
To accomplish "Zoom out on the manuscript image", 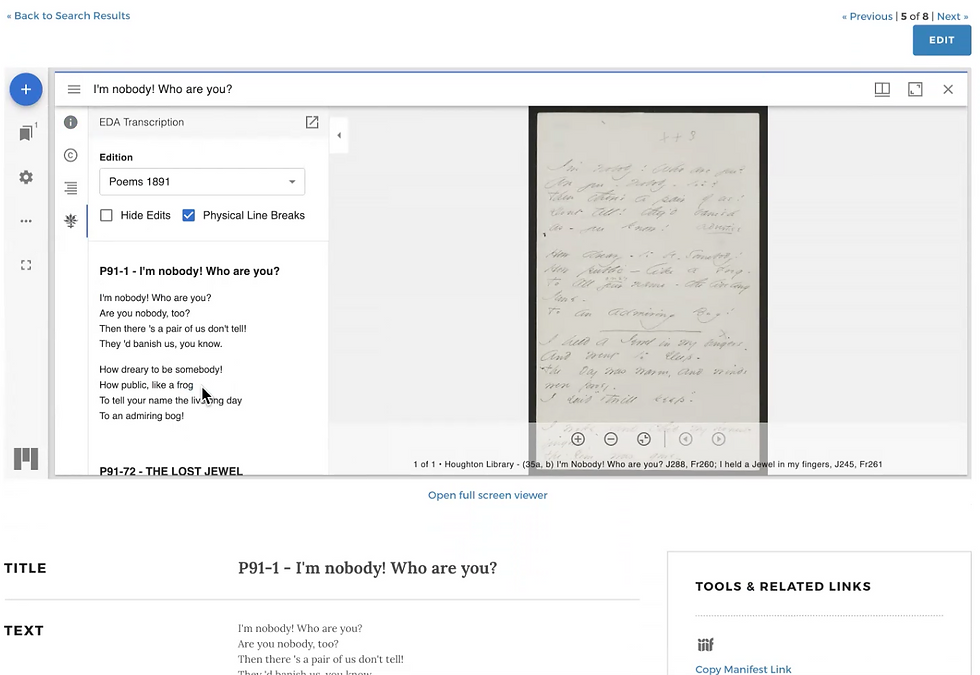I will pyautogui.click(x=611, y=439).
